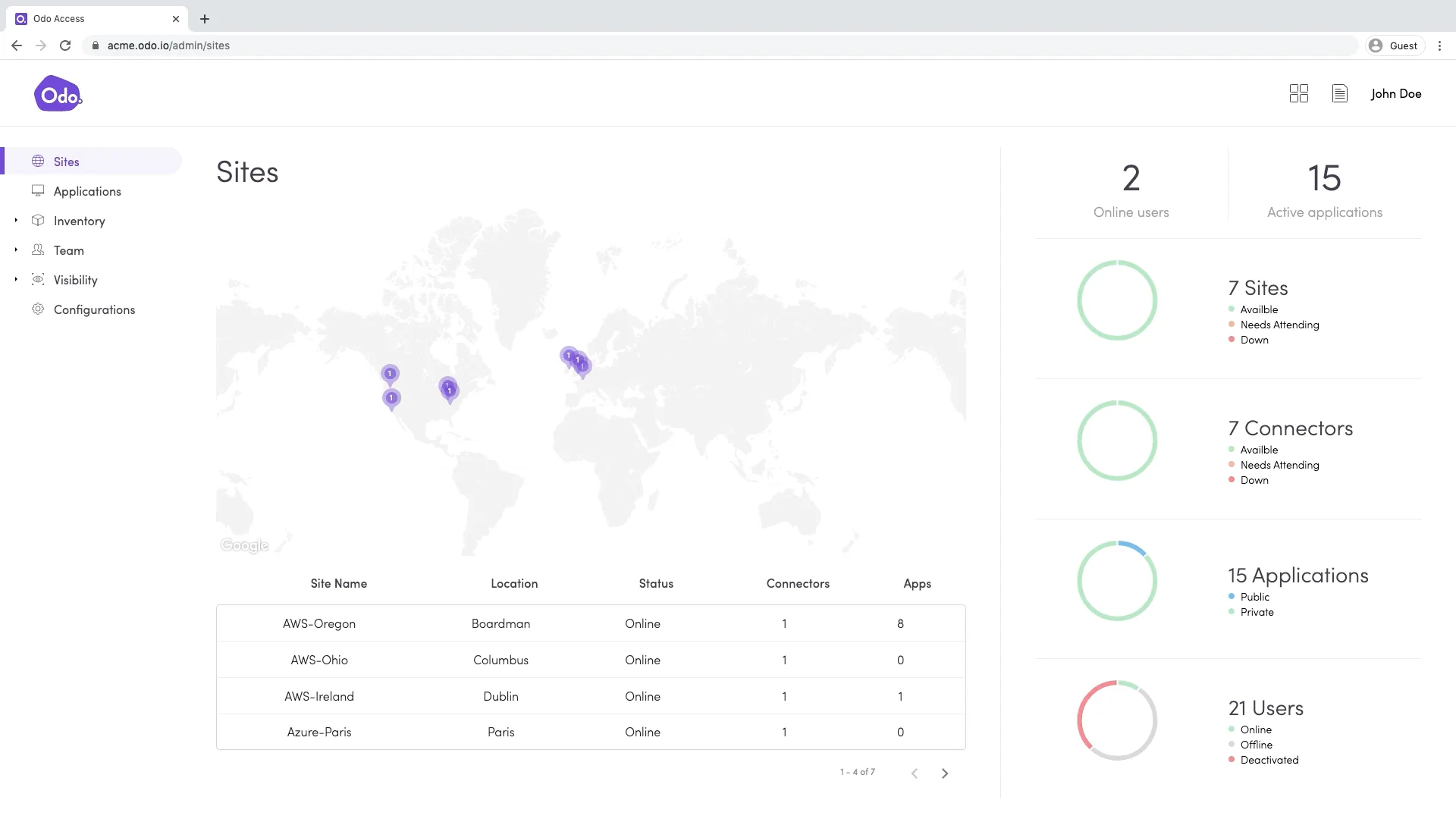Click the grid layout icon near John Doe

point(1298,93)
